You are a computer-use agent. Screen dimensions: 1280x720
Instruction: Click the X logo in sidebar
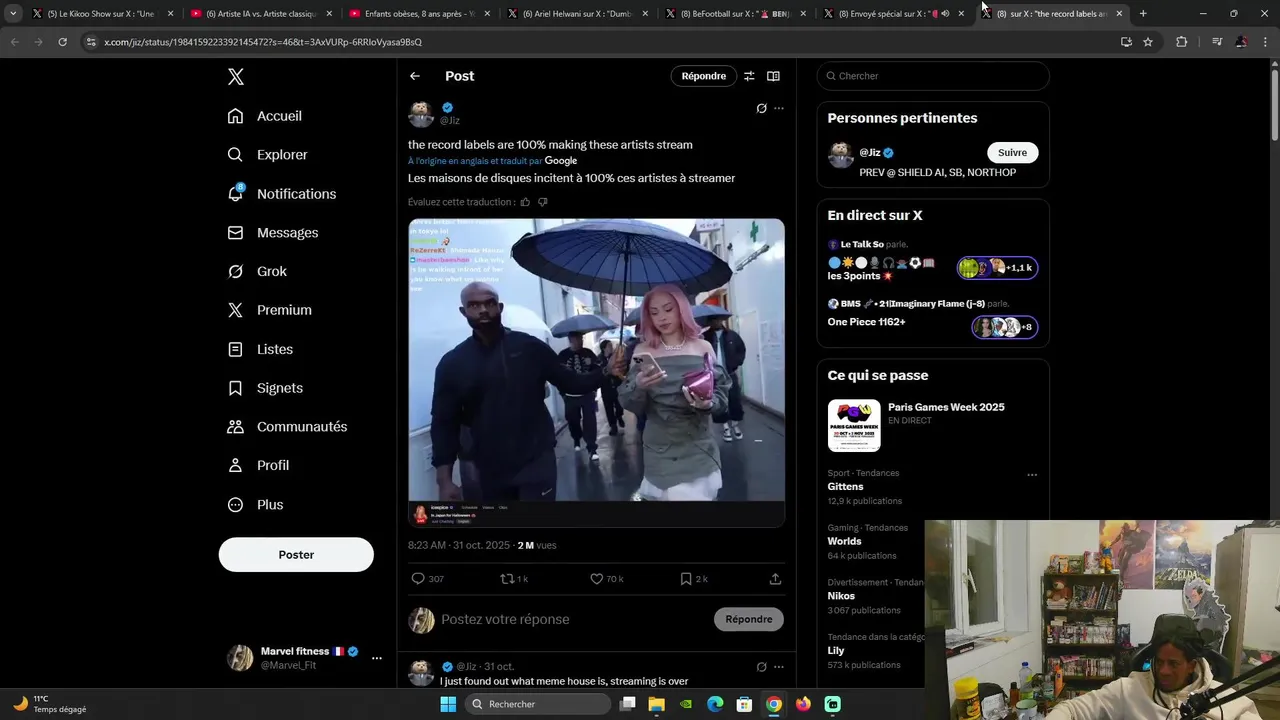click(x=235, y=77)
